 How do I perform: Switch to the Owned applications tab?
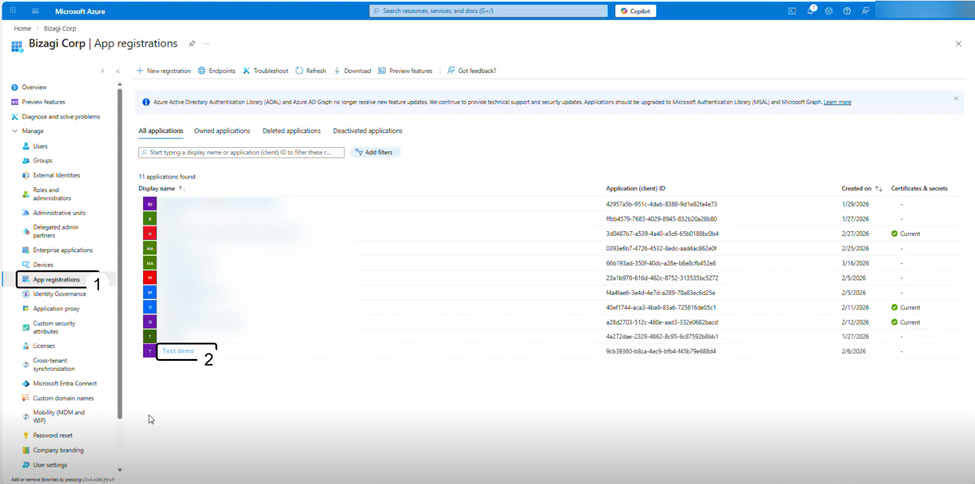coord(222,131)
